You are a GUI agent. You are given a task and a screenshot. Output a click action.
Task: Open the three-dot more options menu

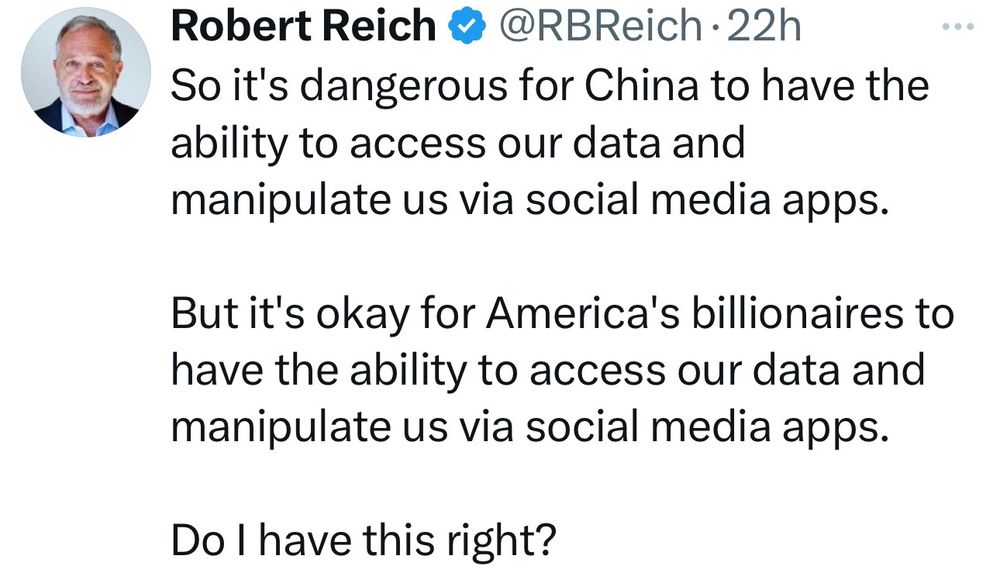tap(958, 27)
